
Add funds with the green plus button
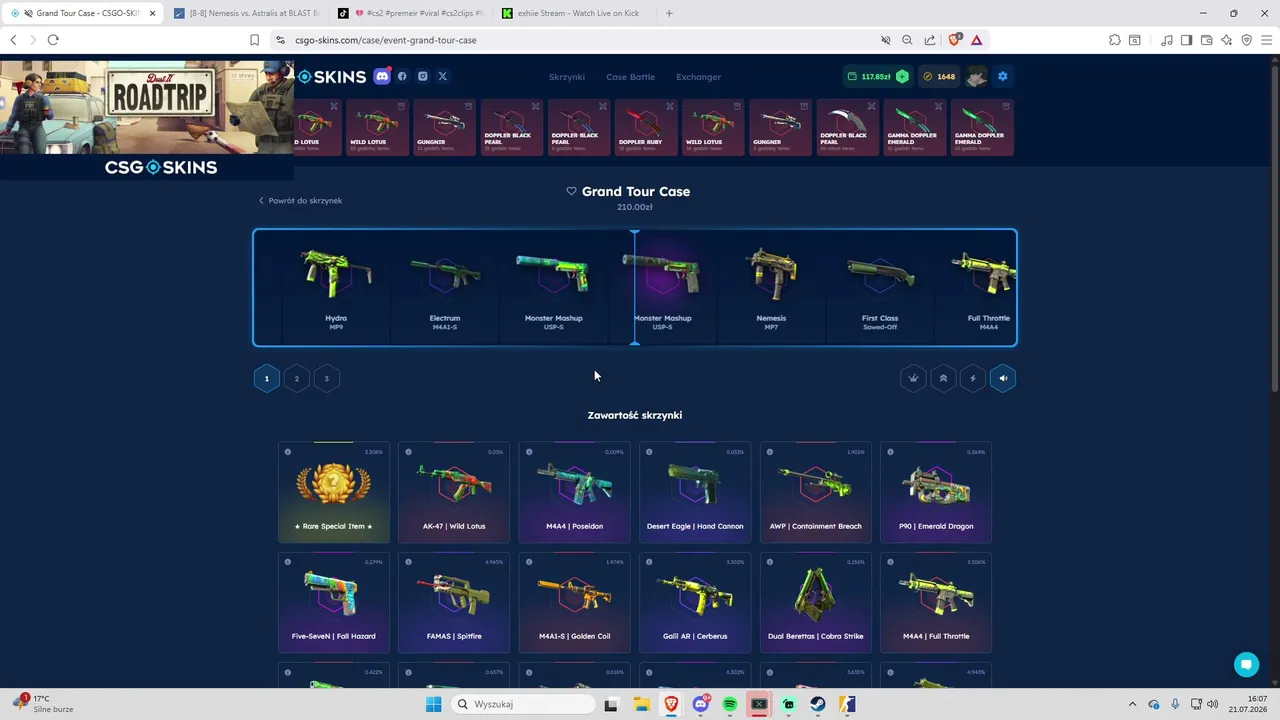(x=902, y=76)
